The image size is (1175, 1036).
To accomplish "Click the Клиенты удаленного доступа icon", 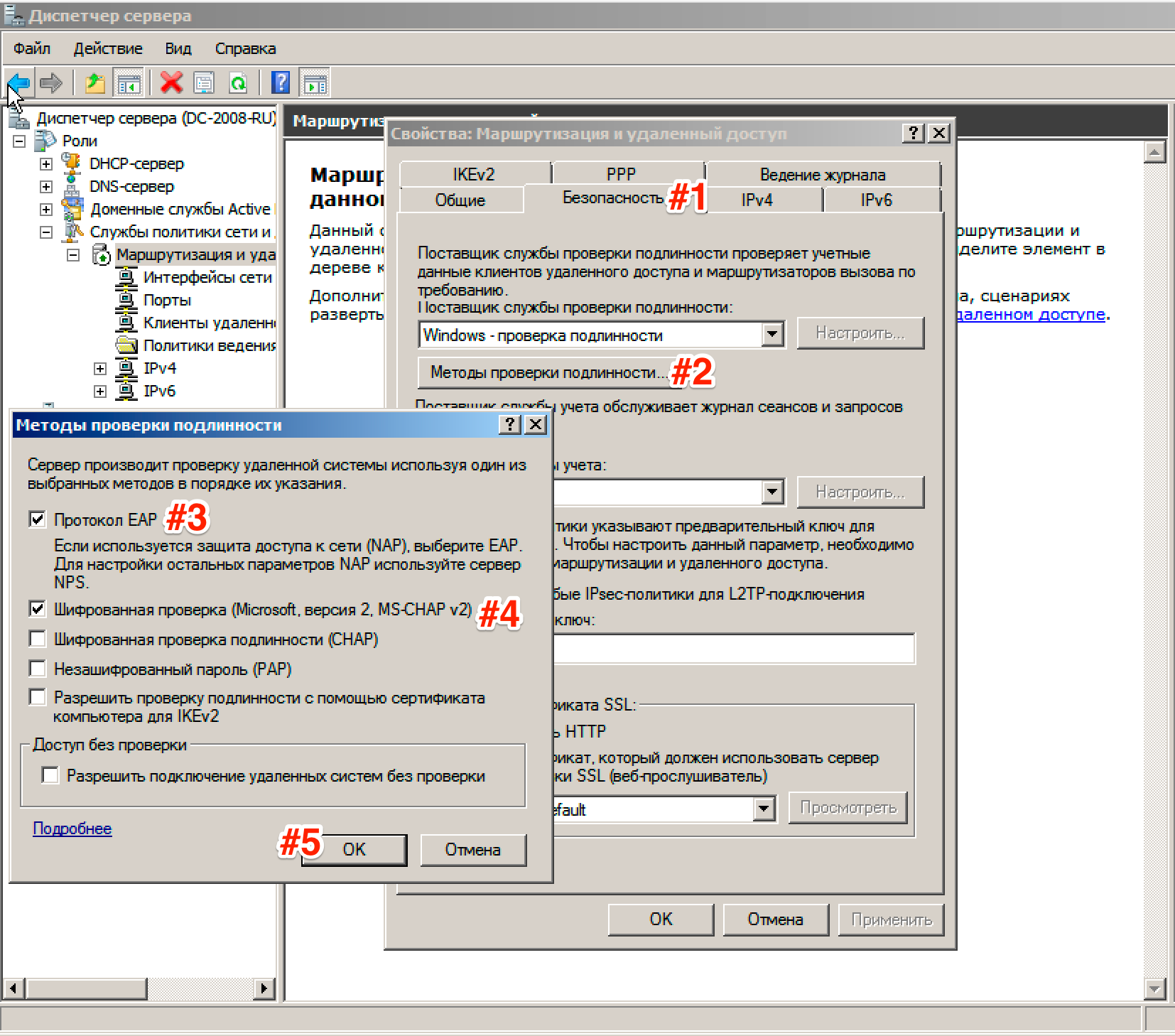I will coord(126,323).
